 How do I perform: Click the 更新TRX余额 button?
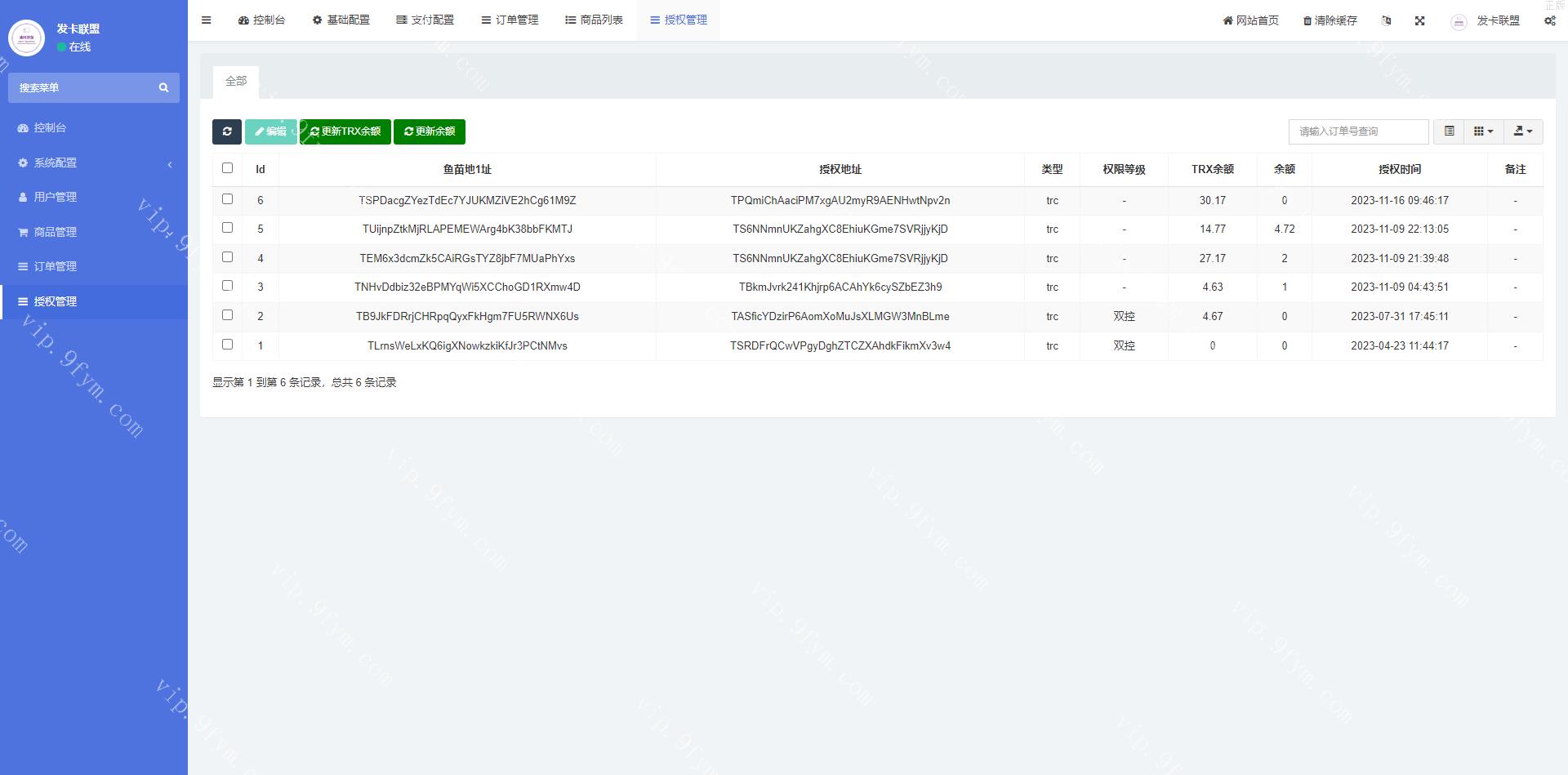[x=345, y=131]
